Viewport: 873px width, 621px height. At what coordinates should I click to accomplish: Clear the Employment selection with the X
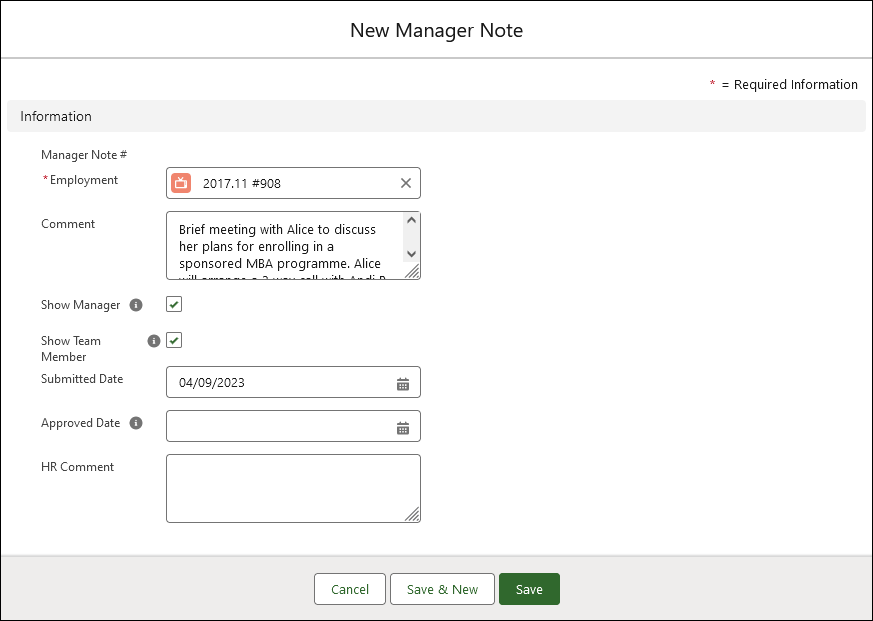pyautogui.click(x=406, y=183)
